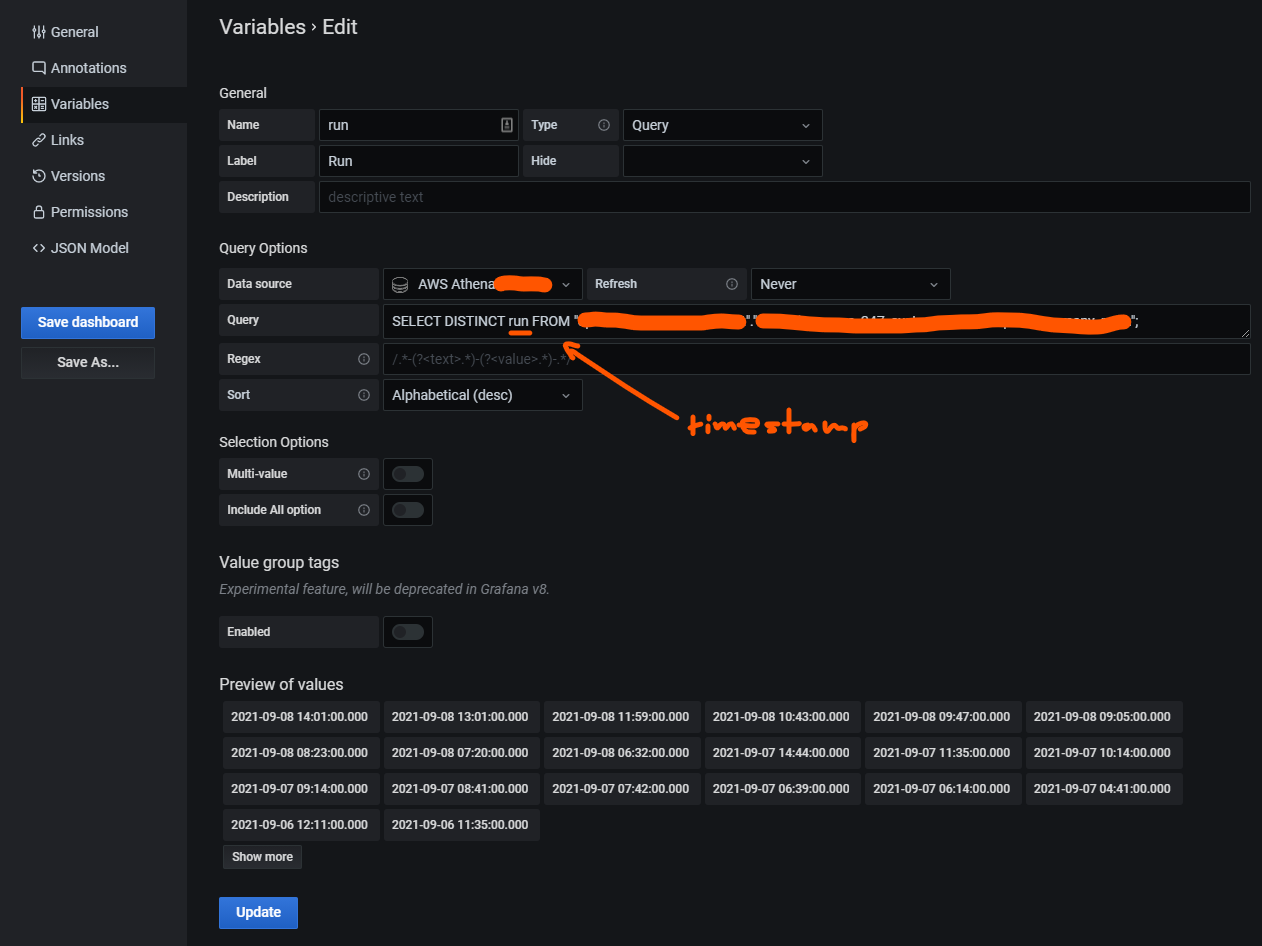
Task: Enable the Multi-value option
Action: [x=407, y=474]
